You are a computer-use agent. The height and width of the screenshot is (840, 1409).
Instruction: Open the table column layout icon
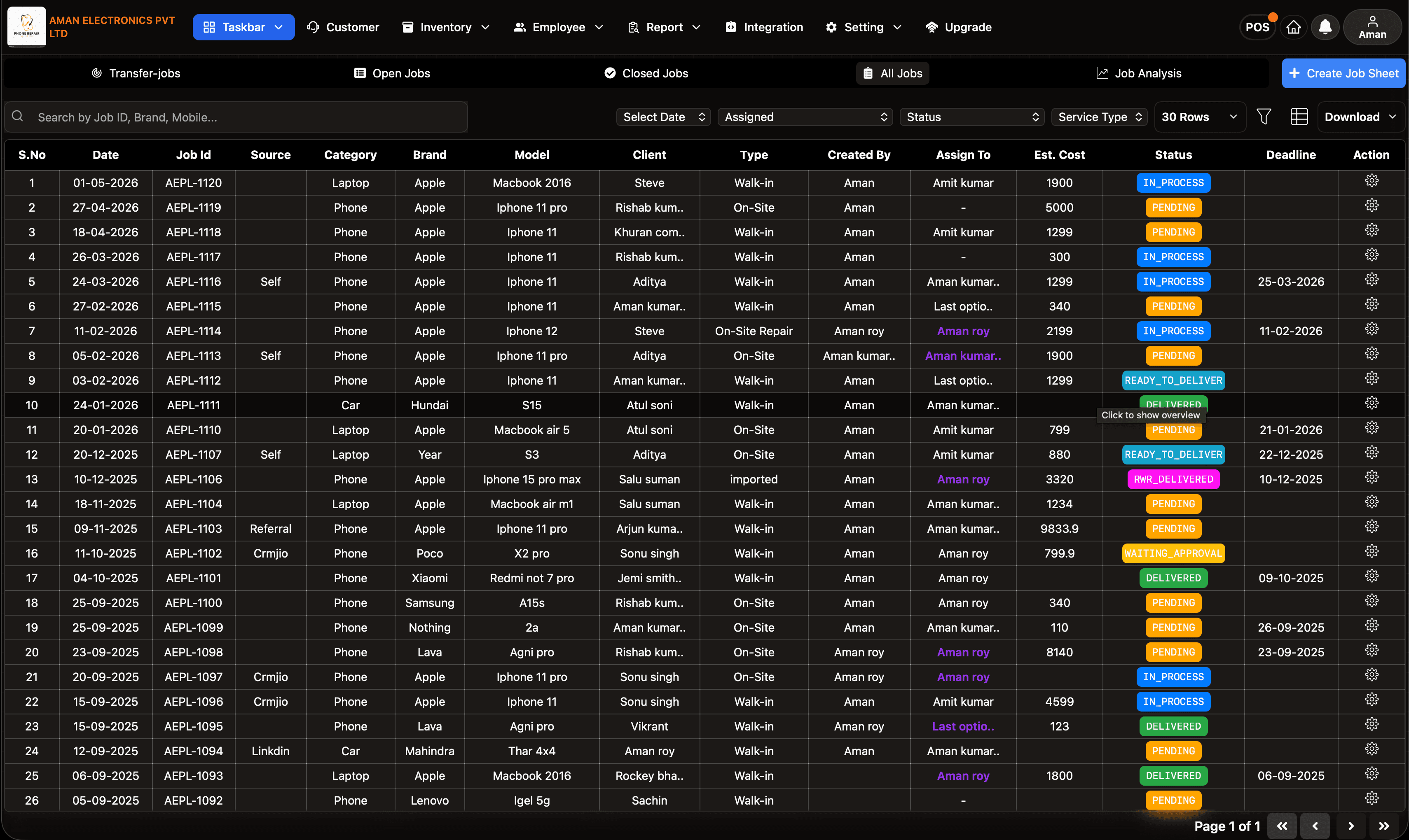[1299, 117]
